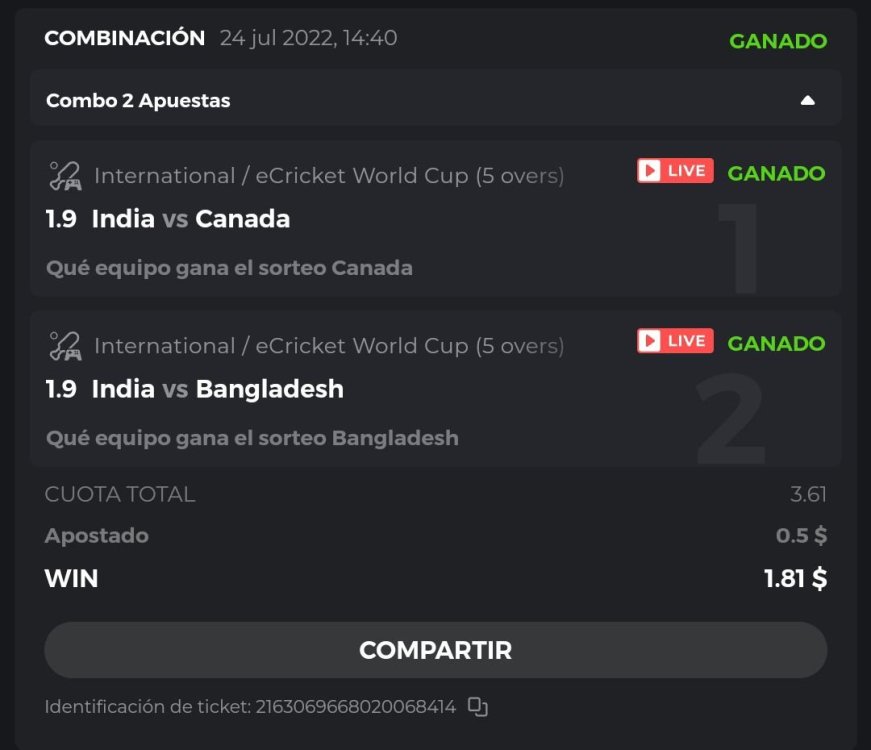Image resolution: width=871 pixels, height=750 pixels.
Task: Select the first eCricket World Cup league label
Action: click(x=329, y=176)
